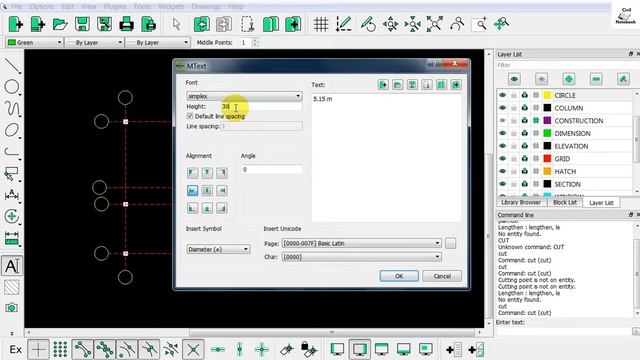This screenshot has width=640, height=360.
Task: Toggle the grid display icon
Action: pos(321,24)
